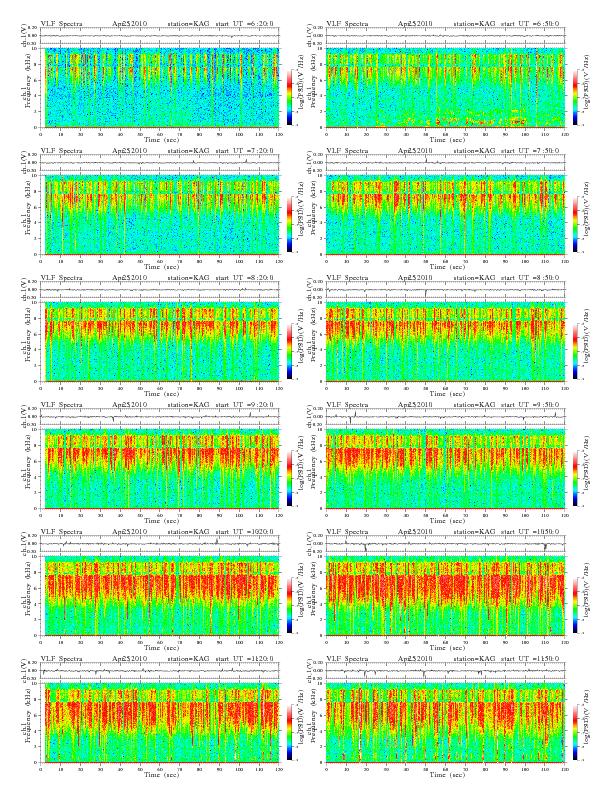The image size is (612, 792).
Task: Click the PSD color bar beside the 8:50:0 spectrogram
Action: point(576,351)
